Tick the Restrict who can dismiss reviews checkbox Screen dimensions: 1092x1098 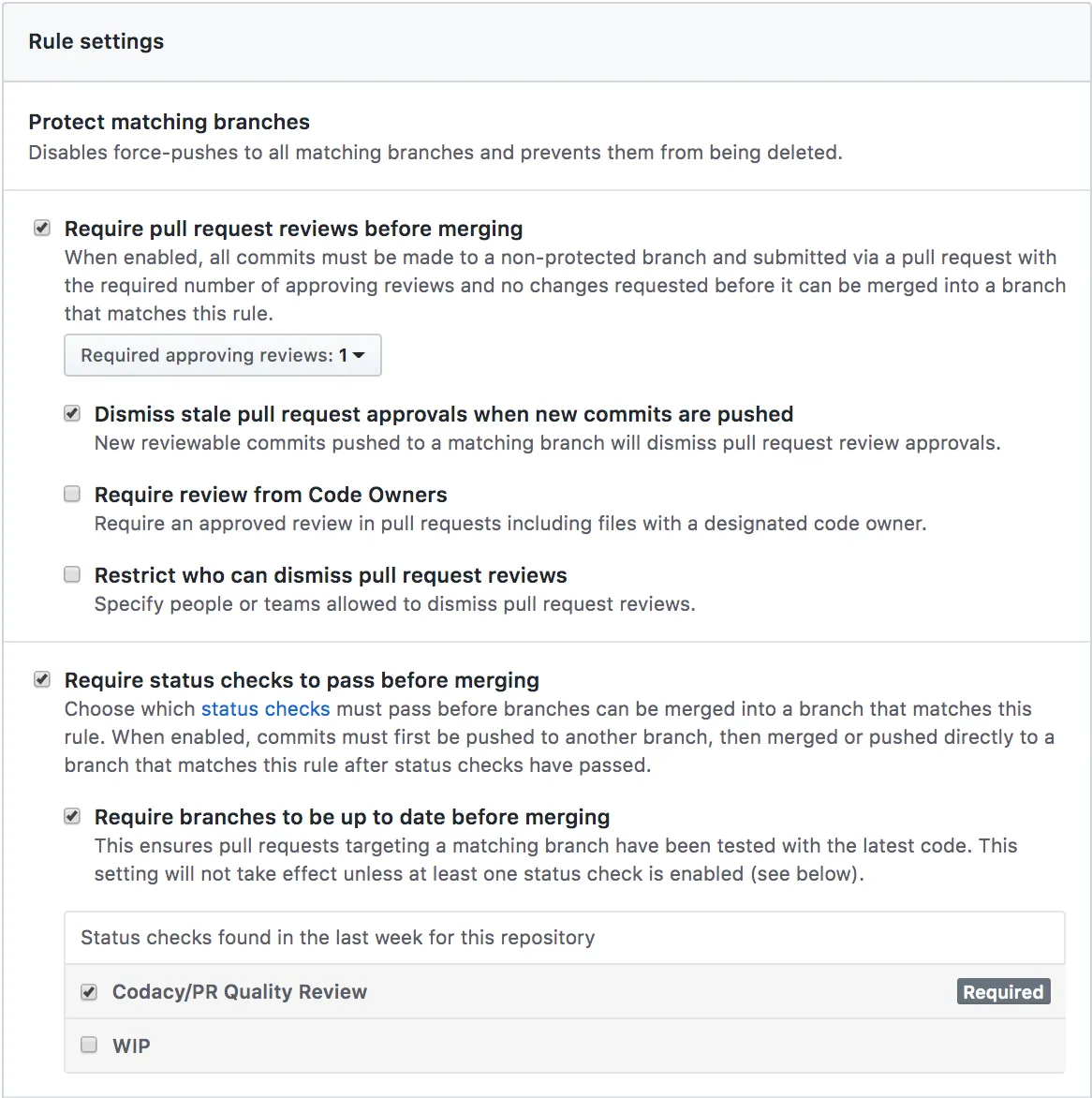pyautogui.click(x=72, y=575)
